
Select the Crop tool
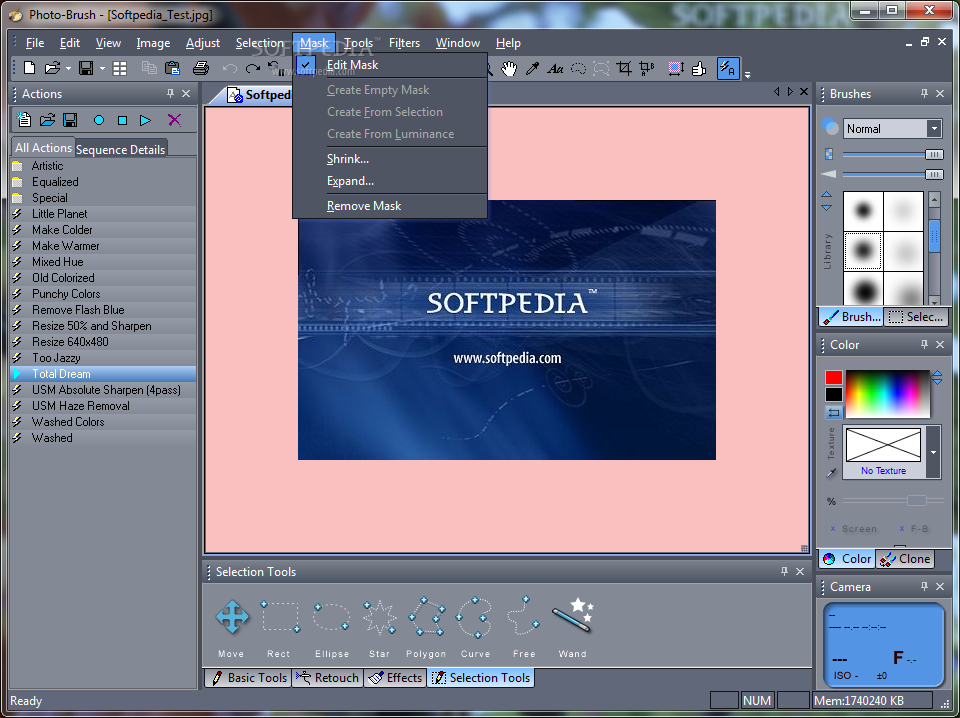(624, 68)
